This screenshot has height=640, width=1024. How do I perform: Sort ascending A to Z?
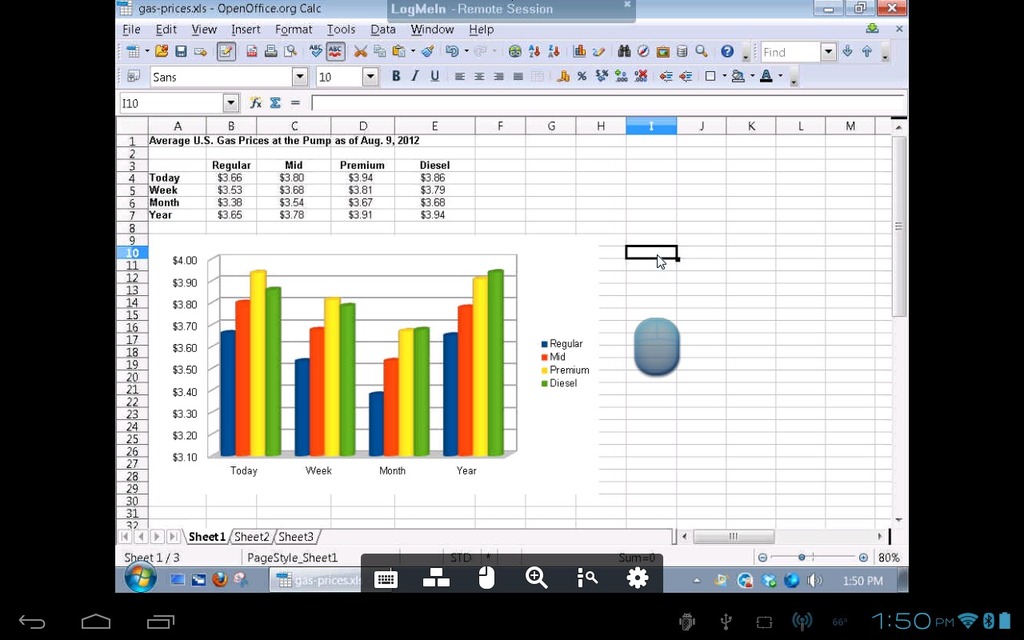coord(534,52)
